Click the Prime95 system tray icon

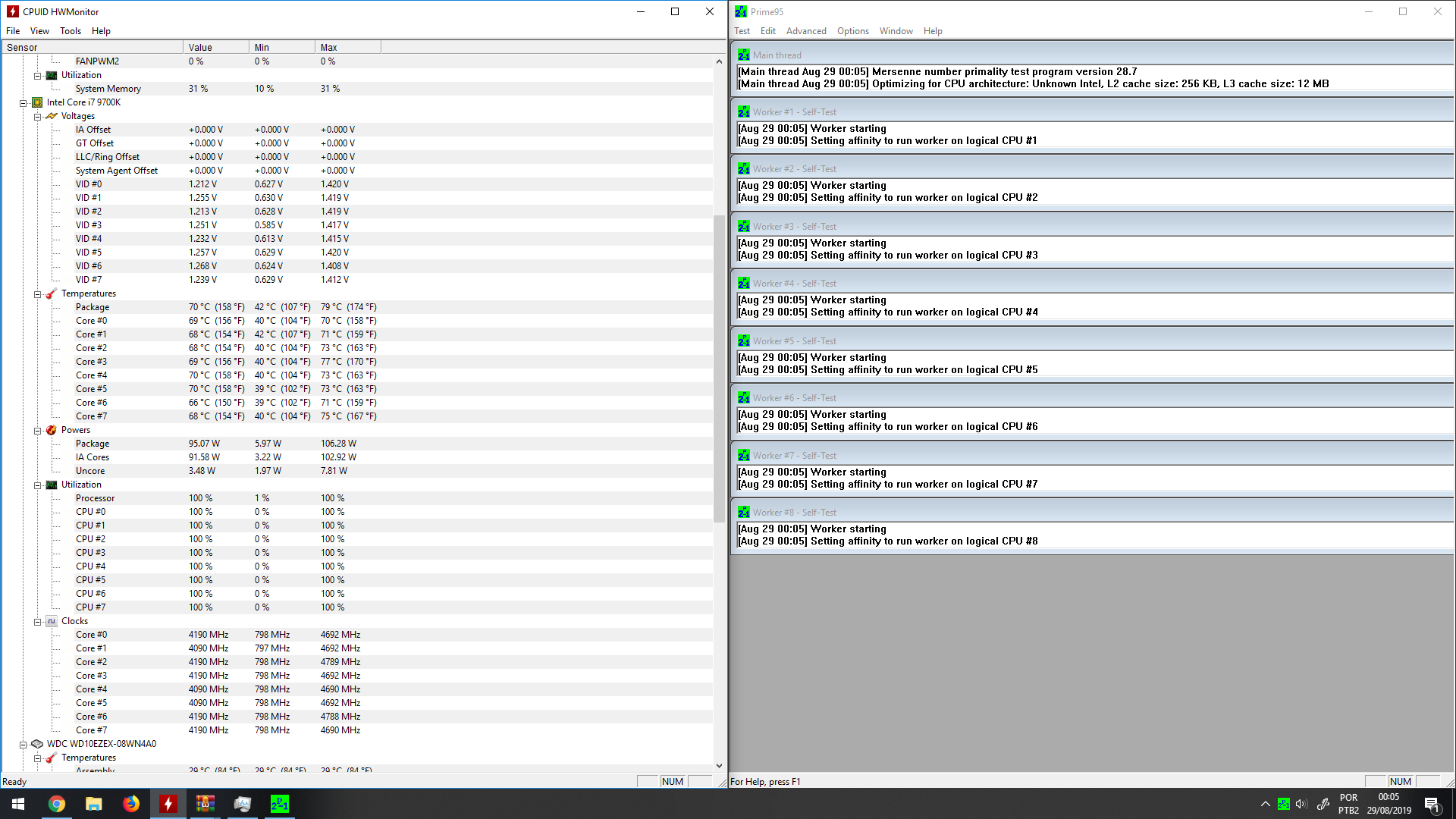click(x=1283, y=804)
